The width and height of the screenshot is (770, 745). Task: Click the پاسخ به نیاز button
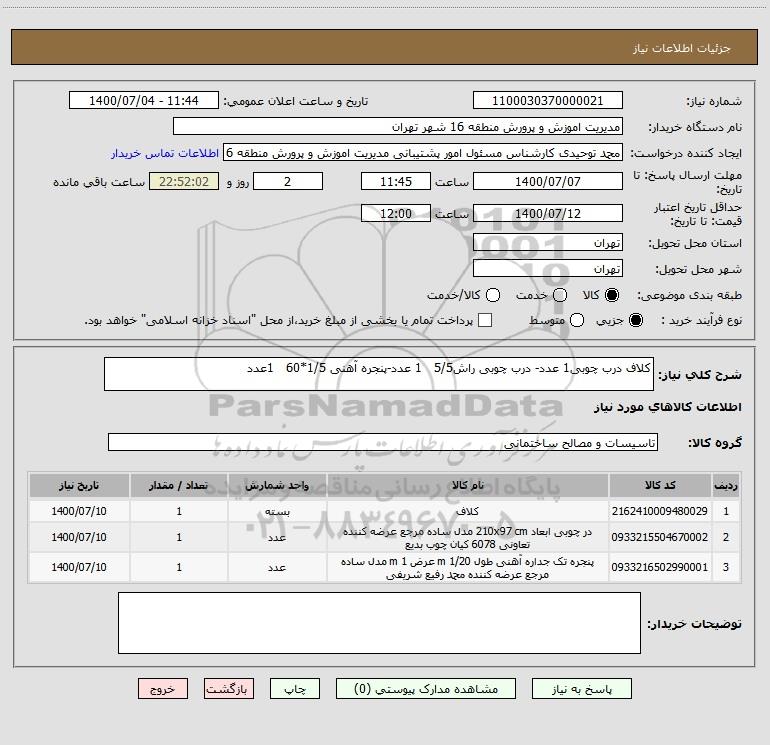click(x=581, y=689)
